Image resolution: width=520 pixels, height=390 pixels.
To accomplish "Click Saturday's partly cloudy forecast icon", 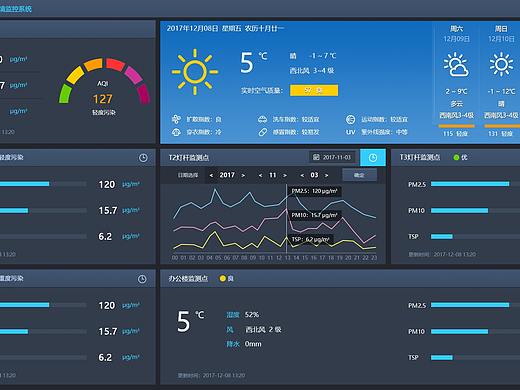I will click(x=456, y=65).
